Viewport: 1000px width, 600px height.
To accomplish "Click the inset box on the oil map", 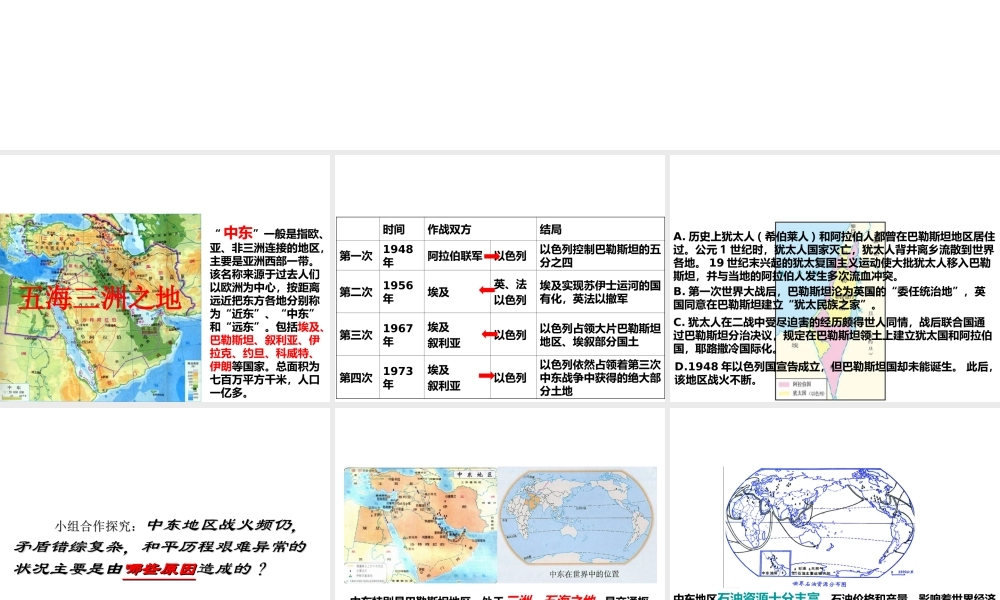I will tap(776, 564).
